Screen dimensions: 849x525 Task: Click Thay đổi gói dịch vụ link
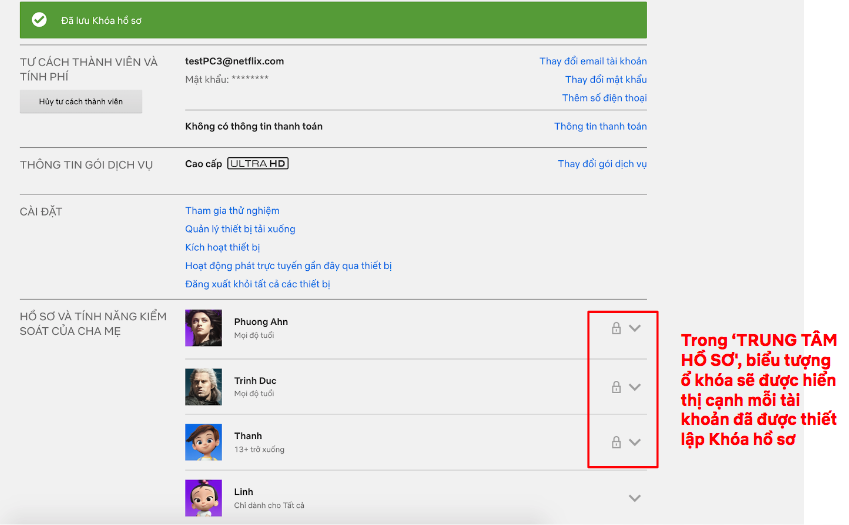coord(602,163)
